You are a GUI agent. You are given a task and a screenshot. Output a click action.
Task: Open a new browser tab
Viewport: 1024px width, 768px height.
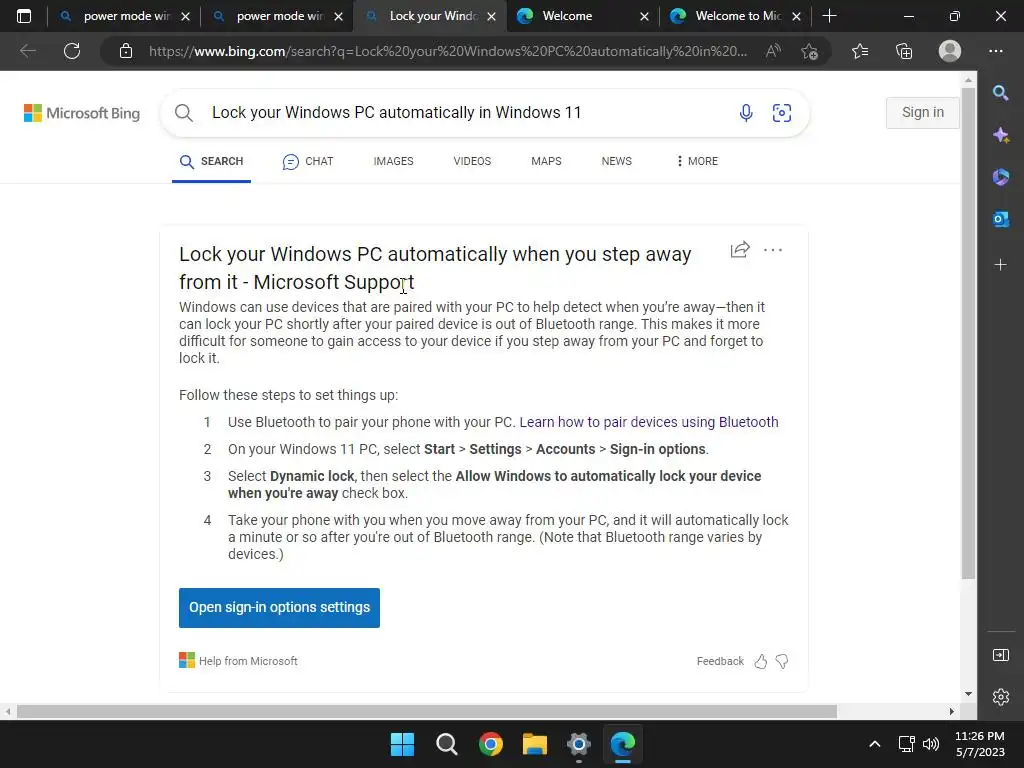click(x=829, y=16)
